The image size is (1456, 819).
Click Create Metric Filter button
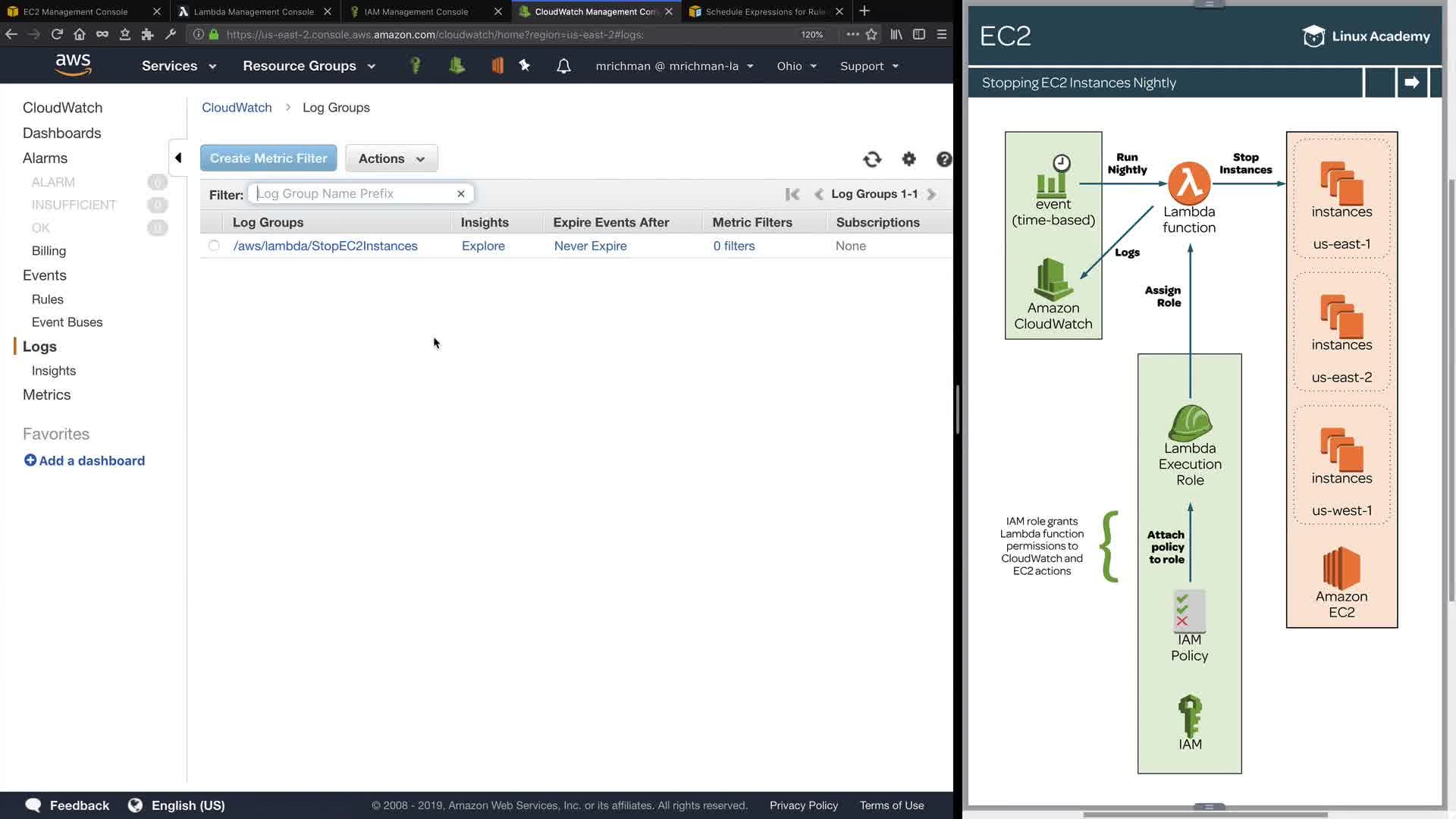pyautogui.click(x=268, y=158)
